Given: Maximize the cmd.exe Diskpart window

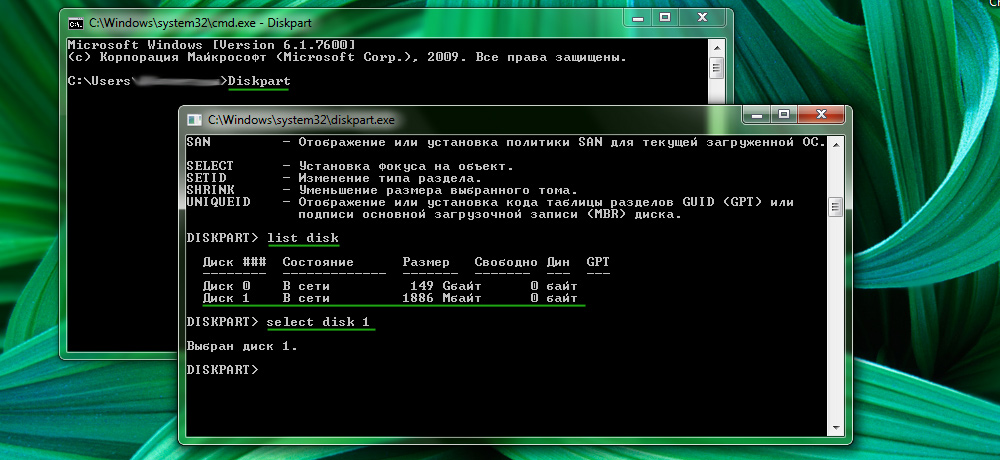Looking at the screenshot, I should point(664,17).
